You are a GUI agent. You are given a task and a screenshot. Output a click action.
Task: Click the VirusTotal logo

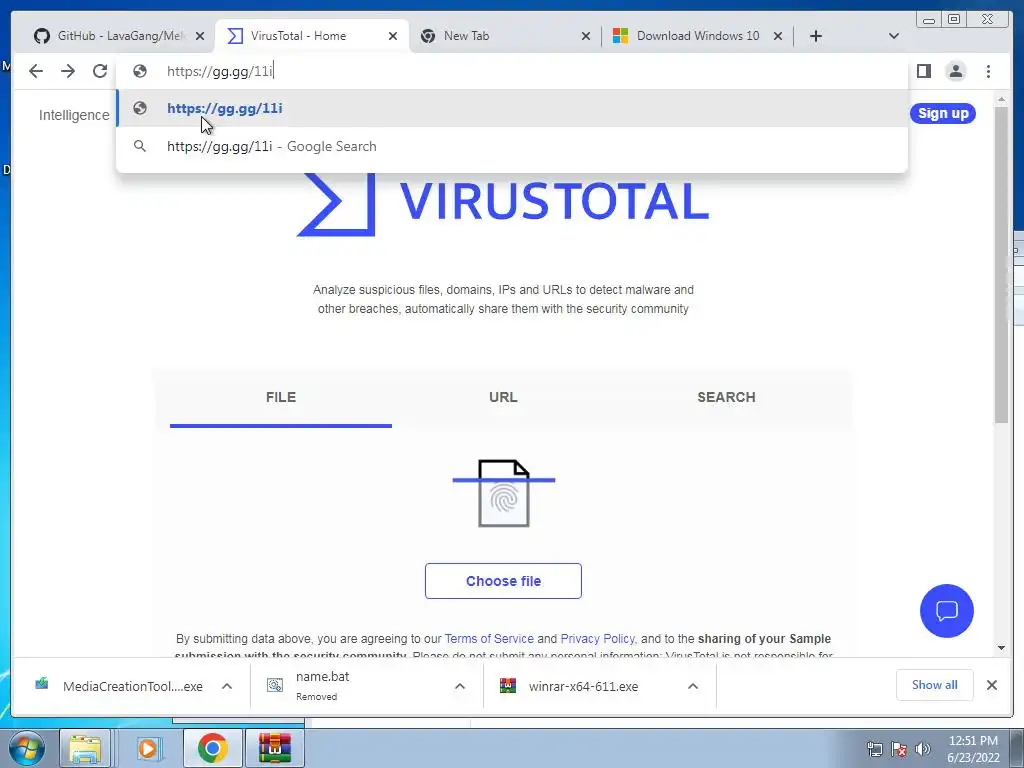pyautogui.click(x=503, y=202)
